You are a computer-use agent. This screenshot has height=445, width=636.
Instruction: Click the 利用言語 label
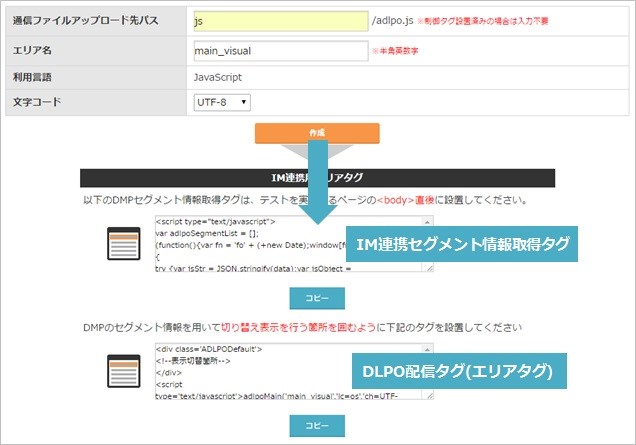point(32,77)
